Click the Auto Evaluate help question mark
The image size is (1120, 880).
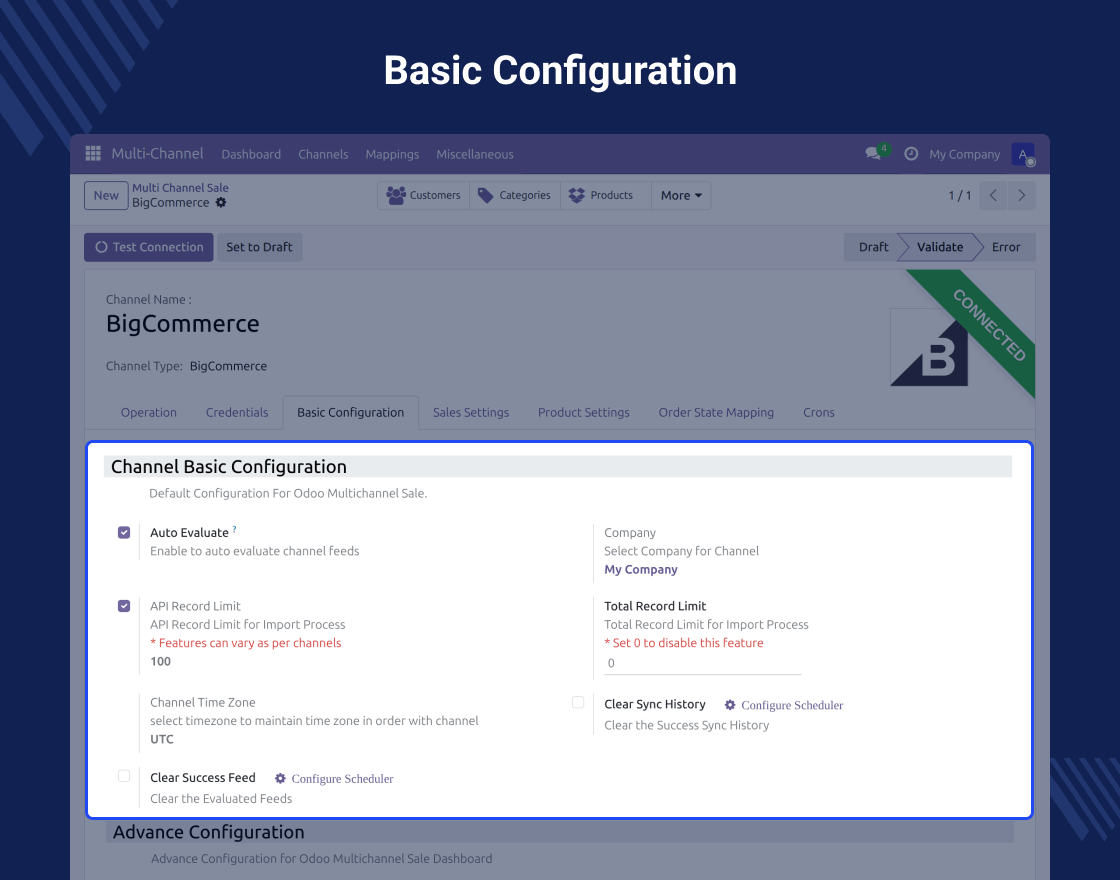click(x=234, y=529)
